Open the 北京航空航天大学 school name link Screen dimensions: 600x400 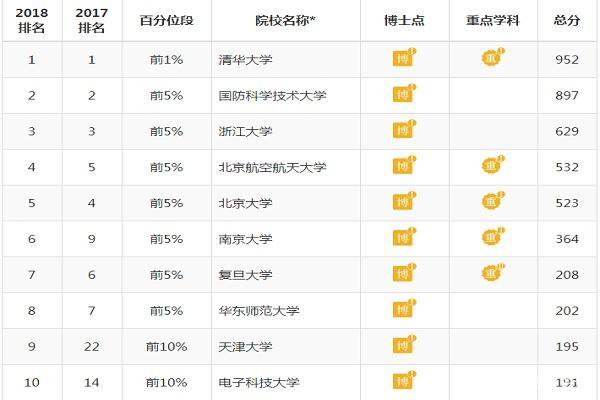pyautogui.click(x=272, y=167)
